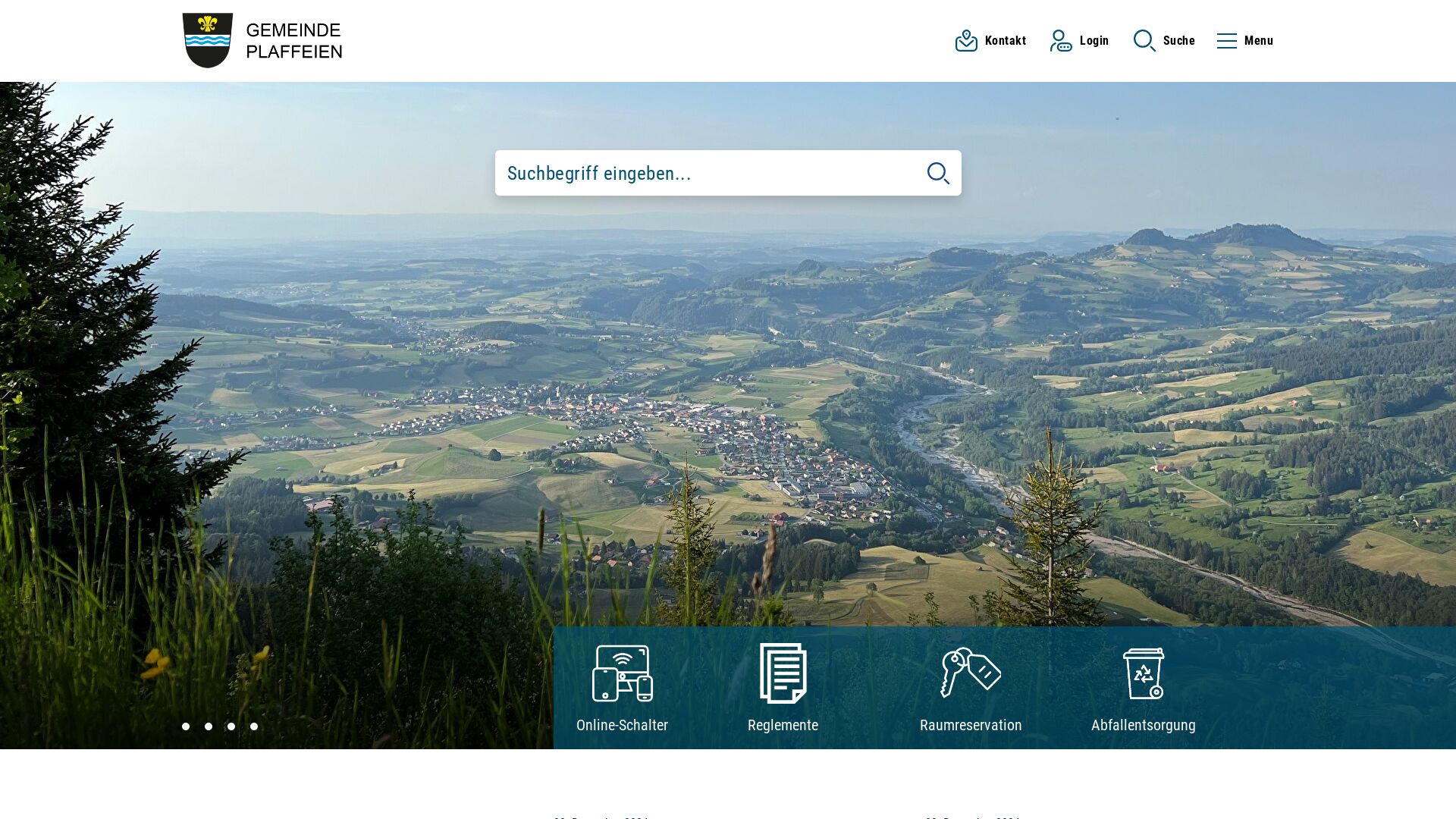Viewport: 1456px width, 819px height.
Task: Open the Menu label
Action: (1259, 41)
